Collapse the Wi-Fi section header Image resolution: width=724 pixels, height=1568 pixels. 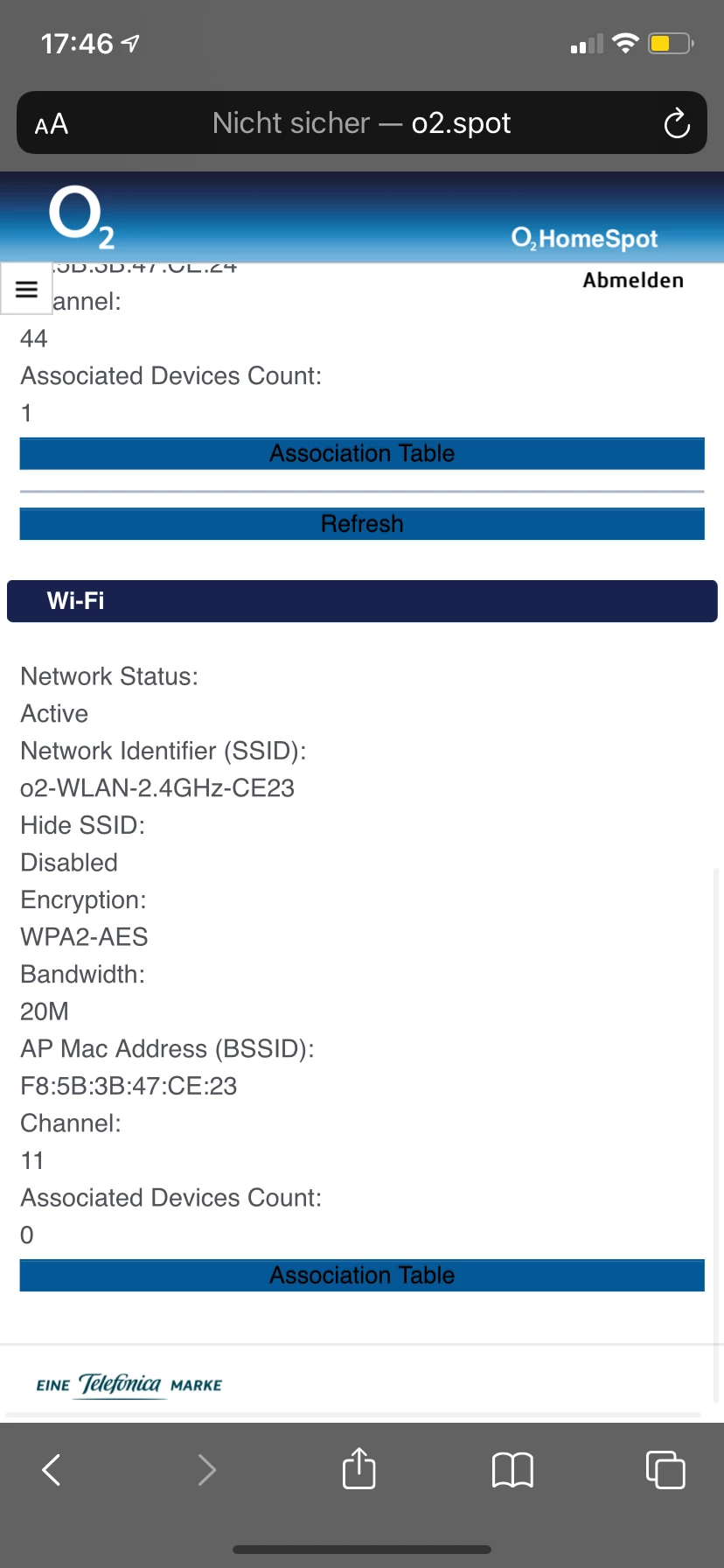click(362, 600)
